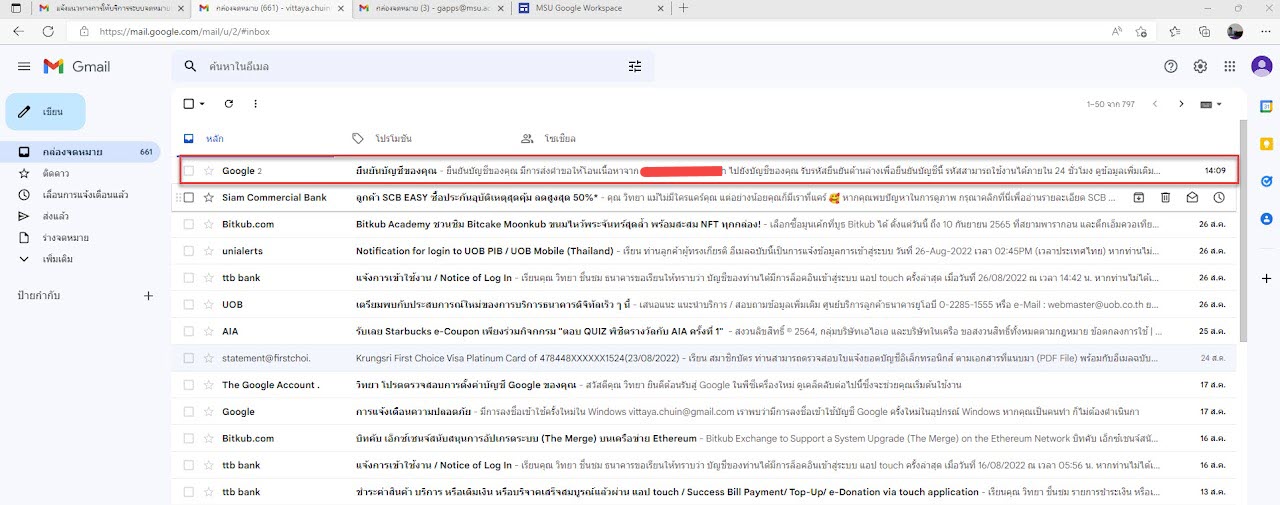Open the Google apps grid
Image resolution: width=1280 pixels, height=505 pixels.
coord(1230,66)
